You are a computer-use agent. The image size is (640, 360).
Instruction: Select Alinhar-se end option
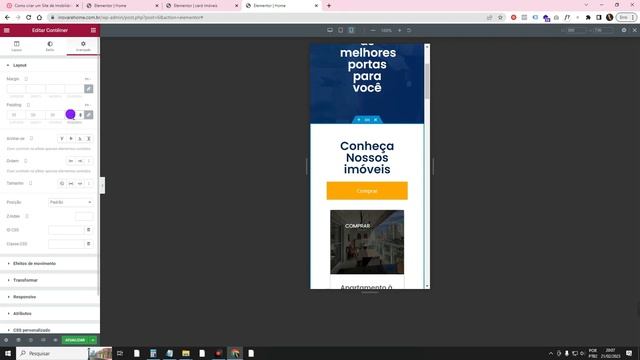pos(80,139)
